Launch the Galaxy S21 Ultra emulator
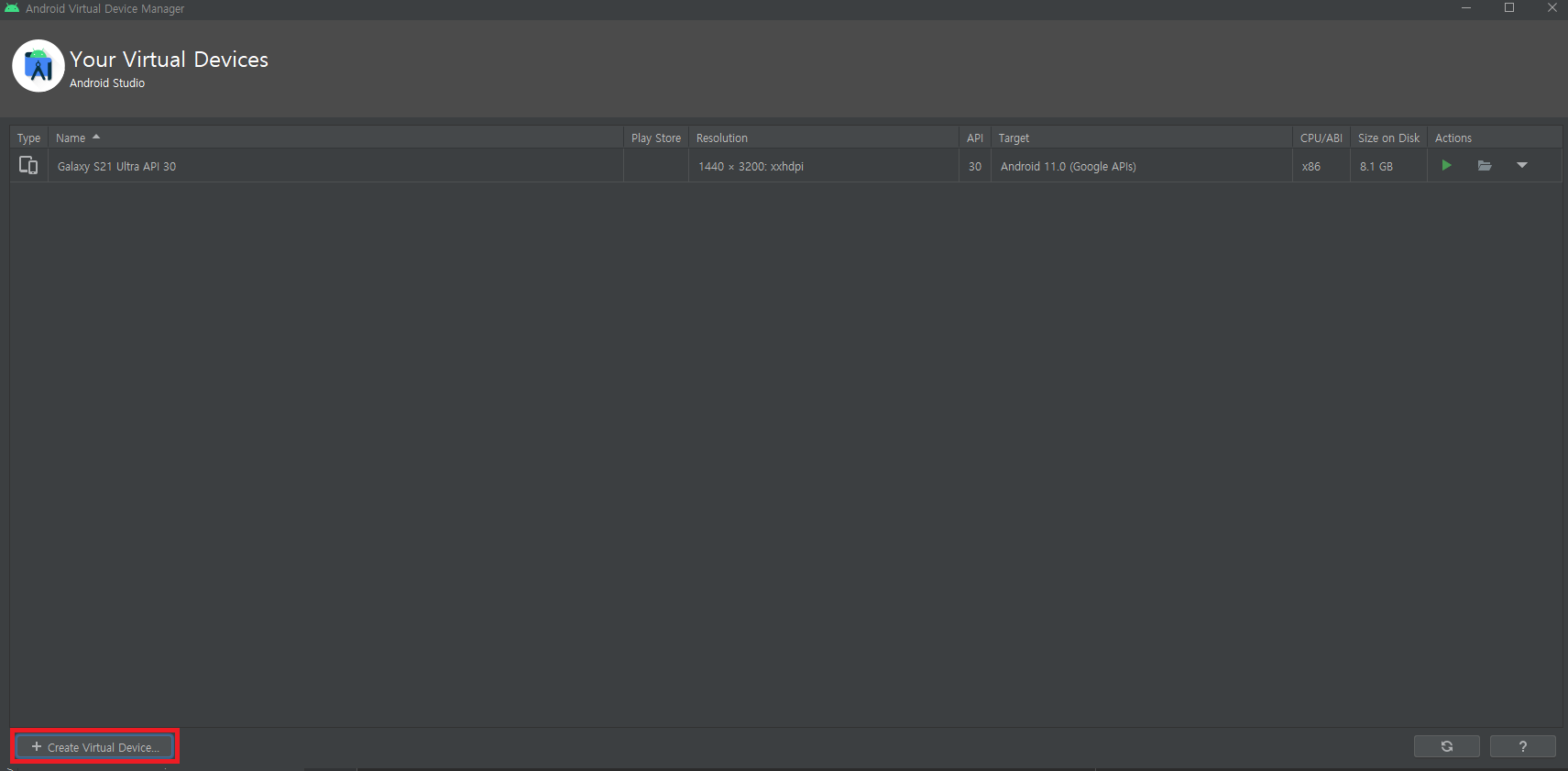 (x=1446, y=166)
